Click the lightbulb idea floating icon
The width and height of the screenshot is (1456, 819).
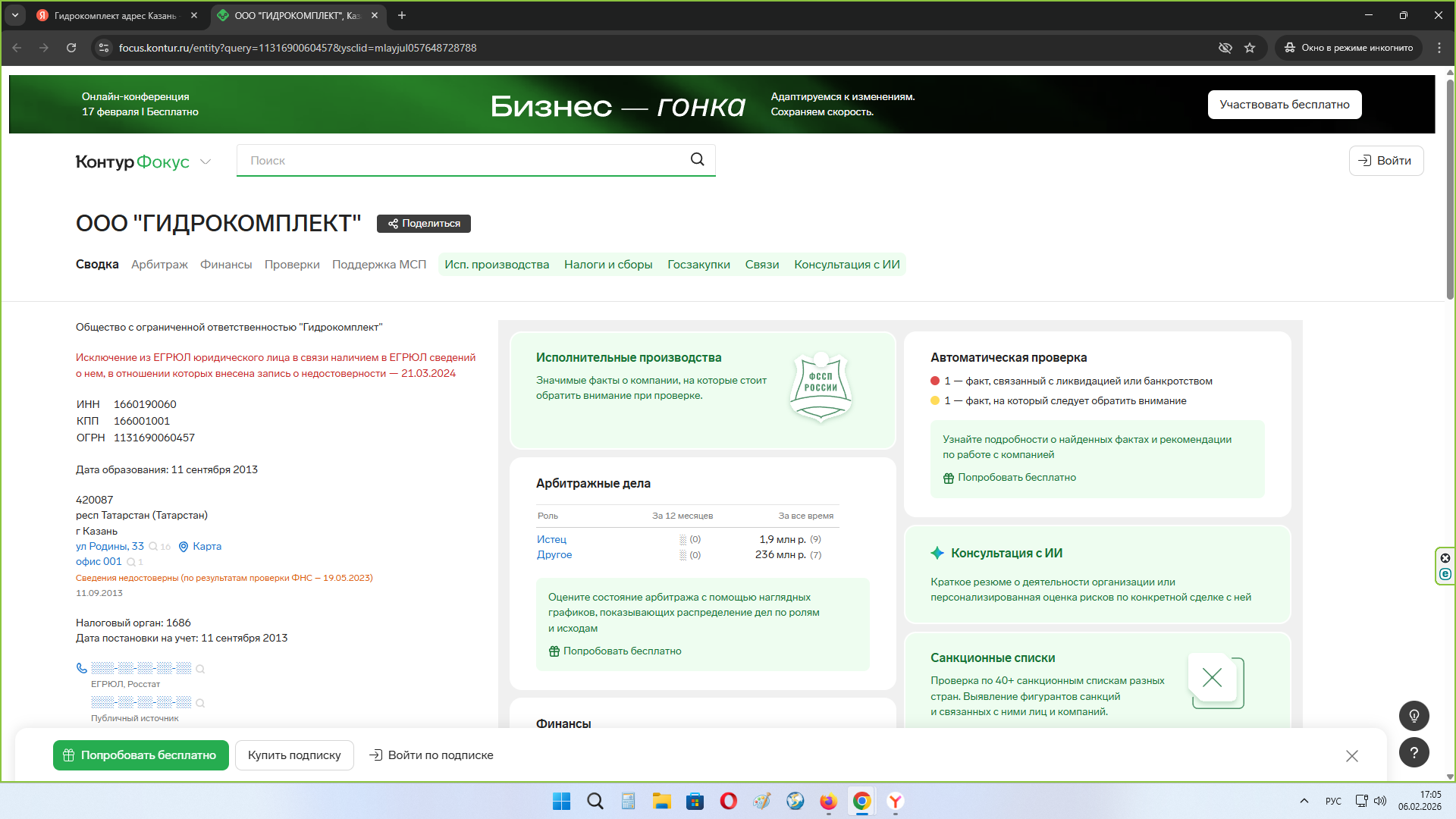[x=1414, y=716]
